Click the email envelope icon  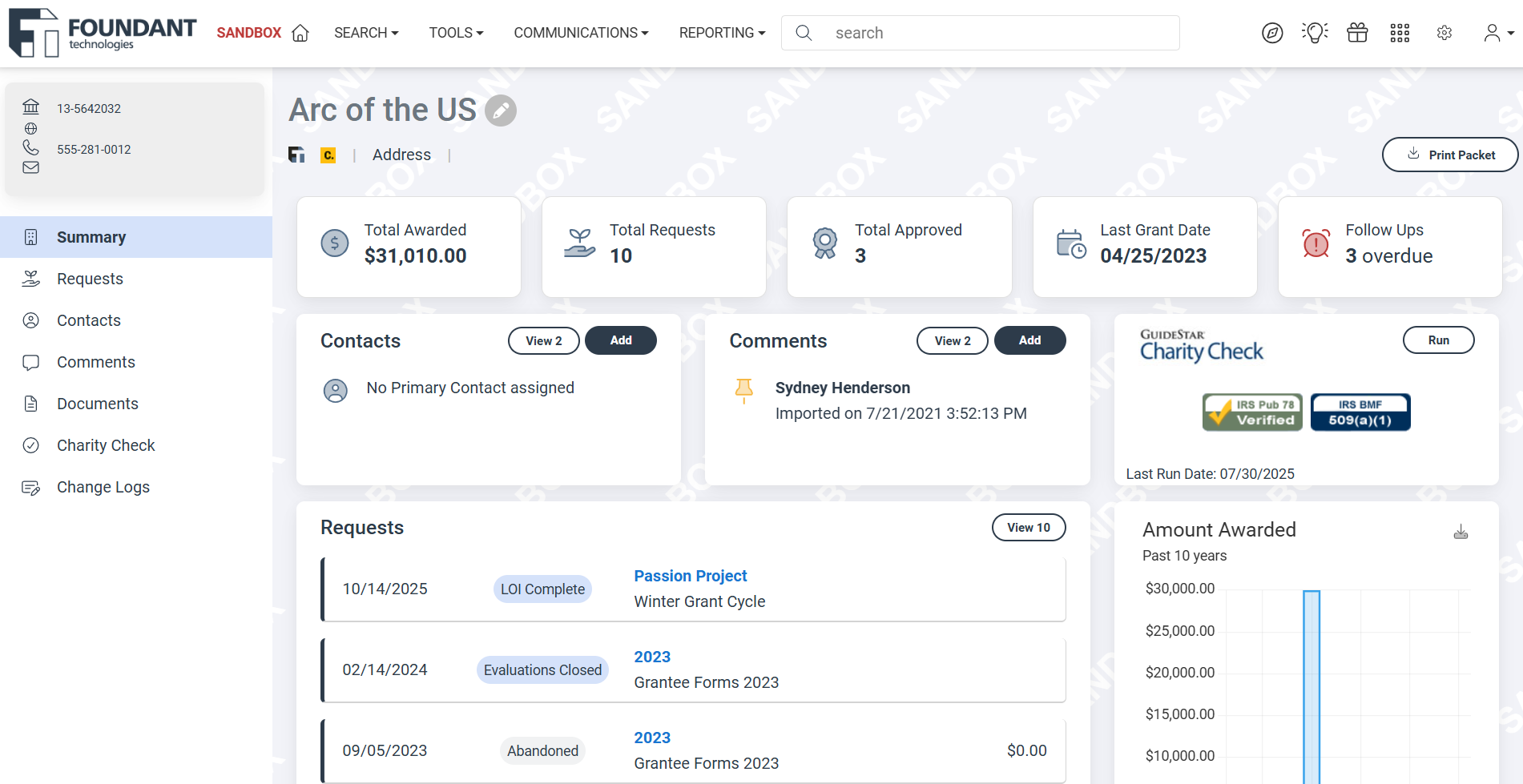[x=30, y=167]
